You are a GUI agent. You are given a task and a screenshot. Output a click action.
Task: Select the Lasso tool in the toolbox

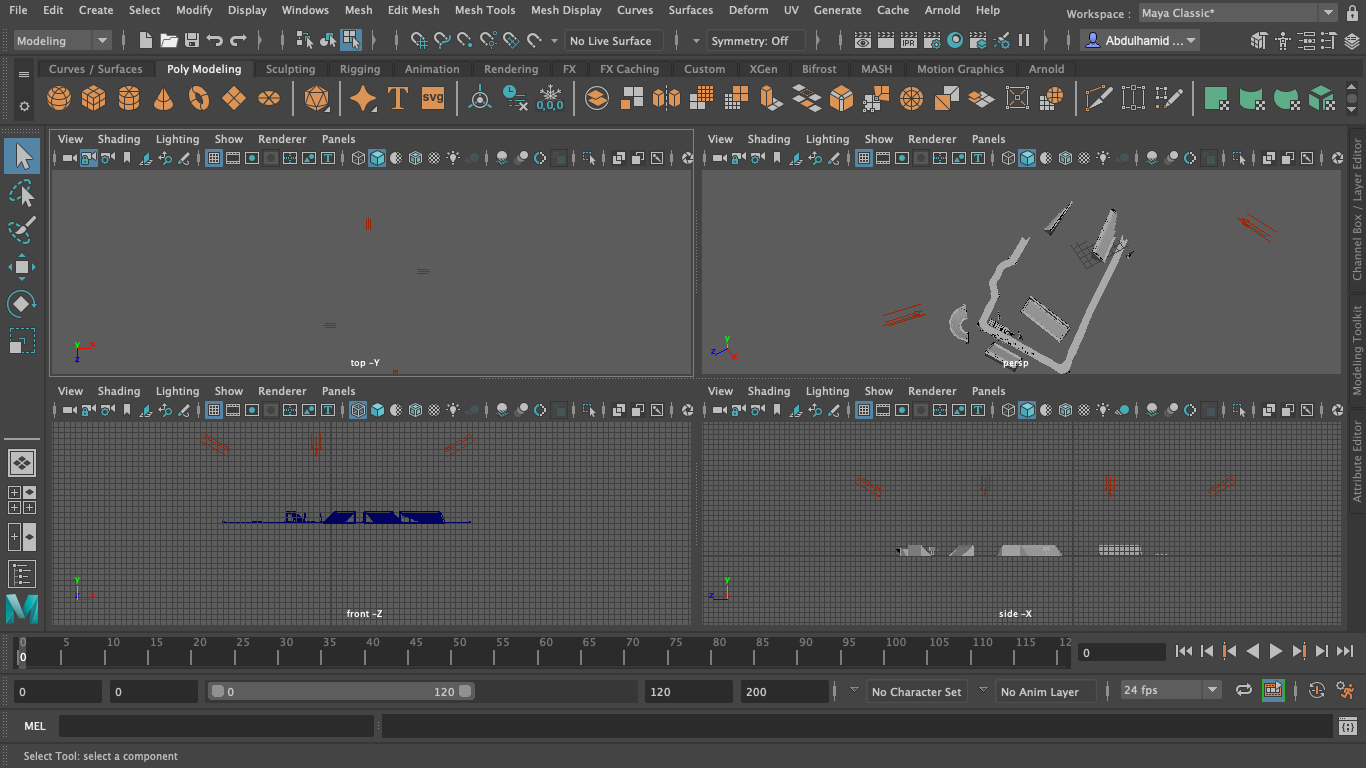click(x=22, y=193)
